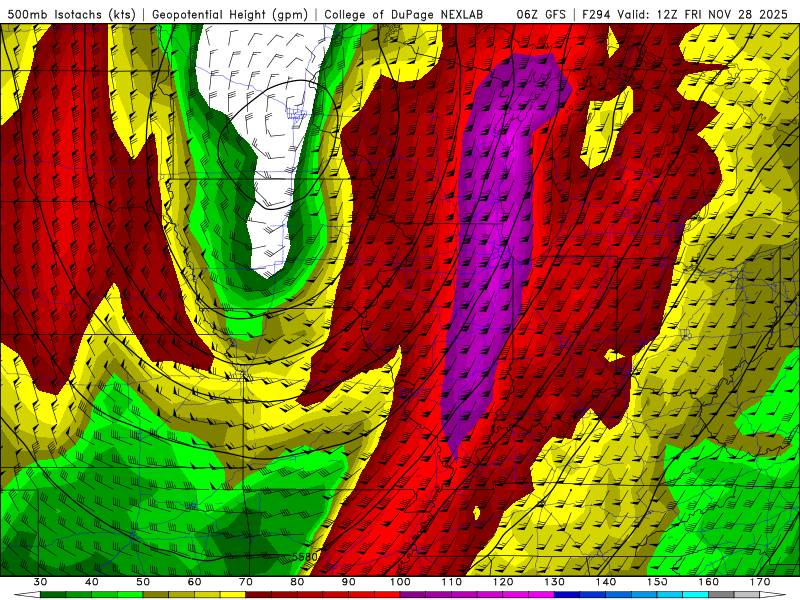Click the 5580 height contour label

coord(305,557)
